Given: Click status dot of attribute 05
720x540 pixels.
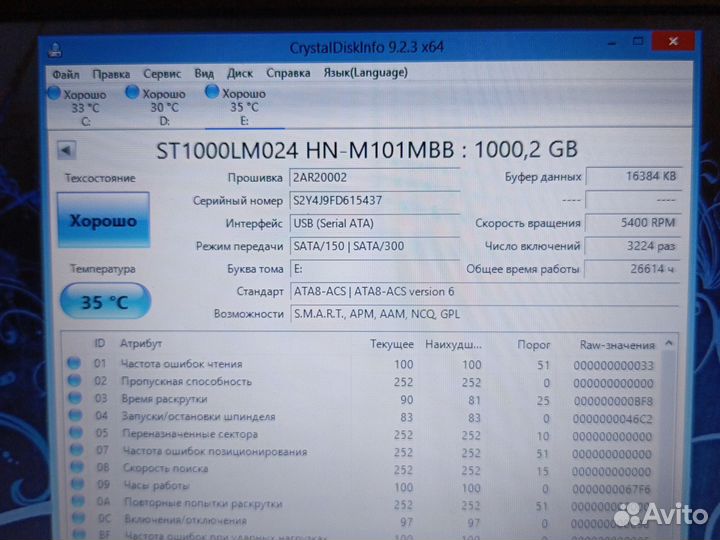Looking at the screenshot, I should [76, 433].
